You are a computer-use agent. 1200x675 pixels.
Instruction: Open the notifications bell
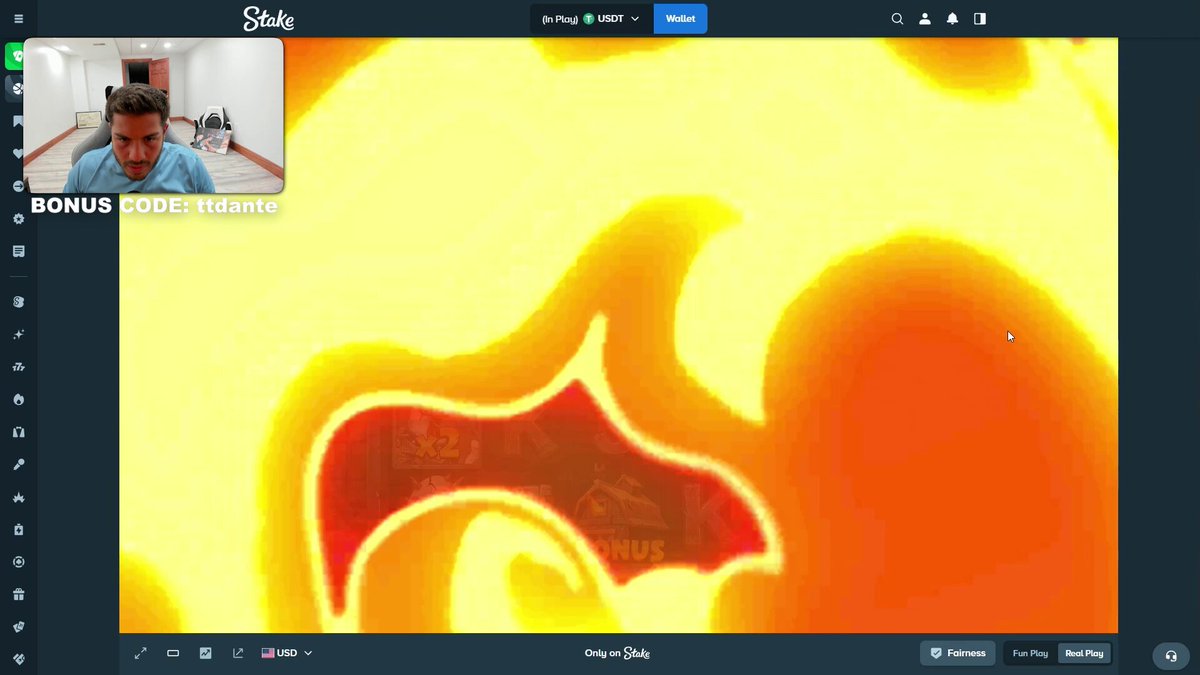[x=952, y=19]
